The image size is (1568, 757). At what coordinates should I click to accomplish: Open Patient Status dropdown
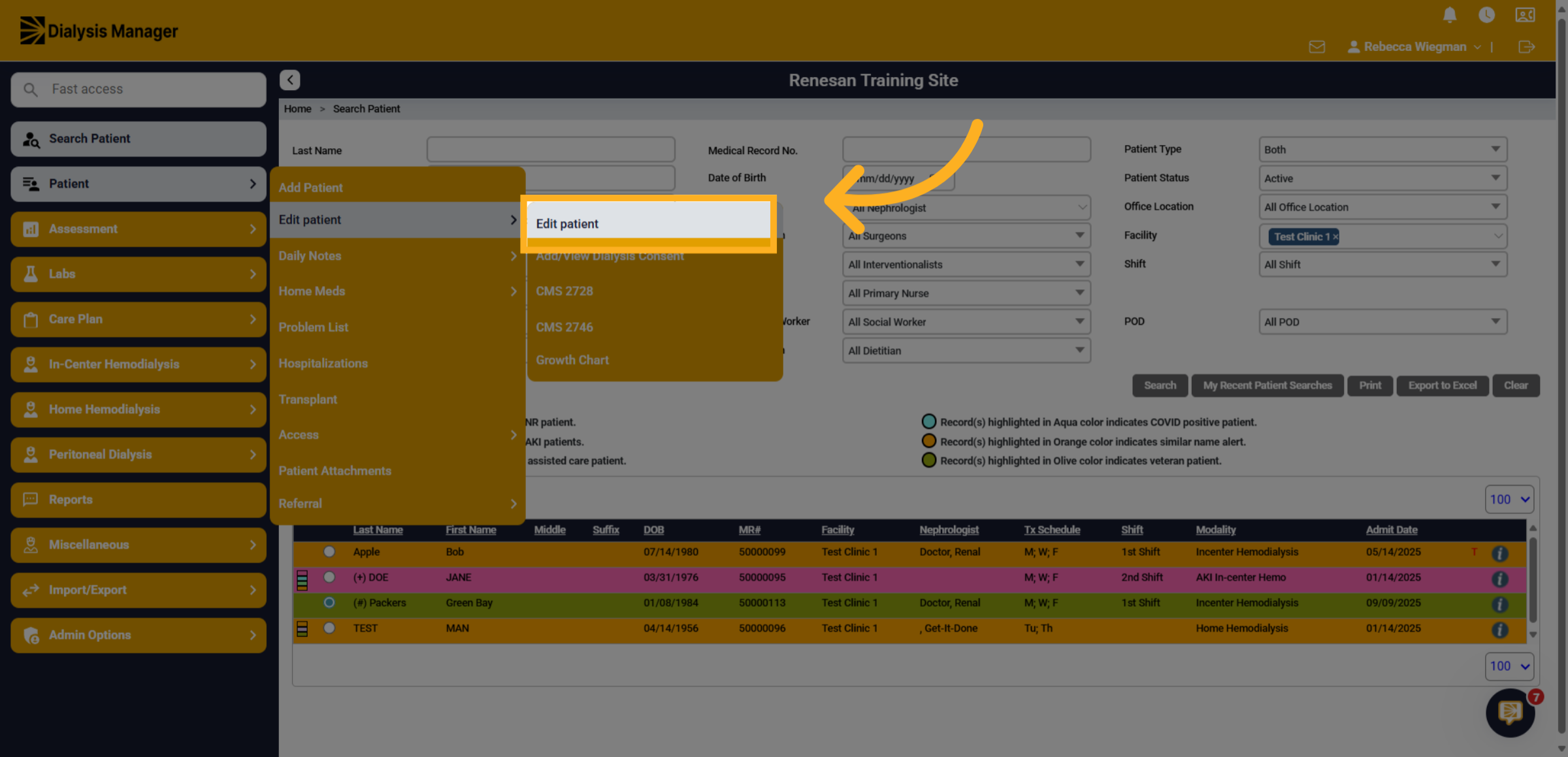click(x=1382, y=178)
